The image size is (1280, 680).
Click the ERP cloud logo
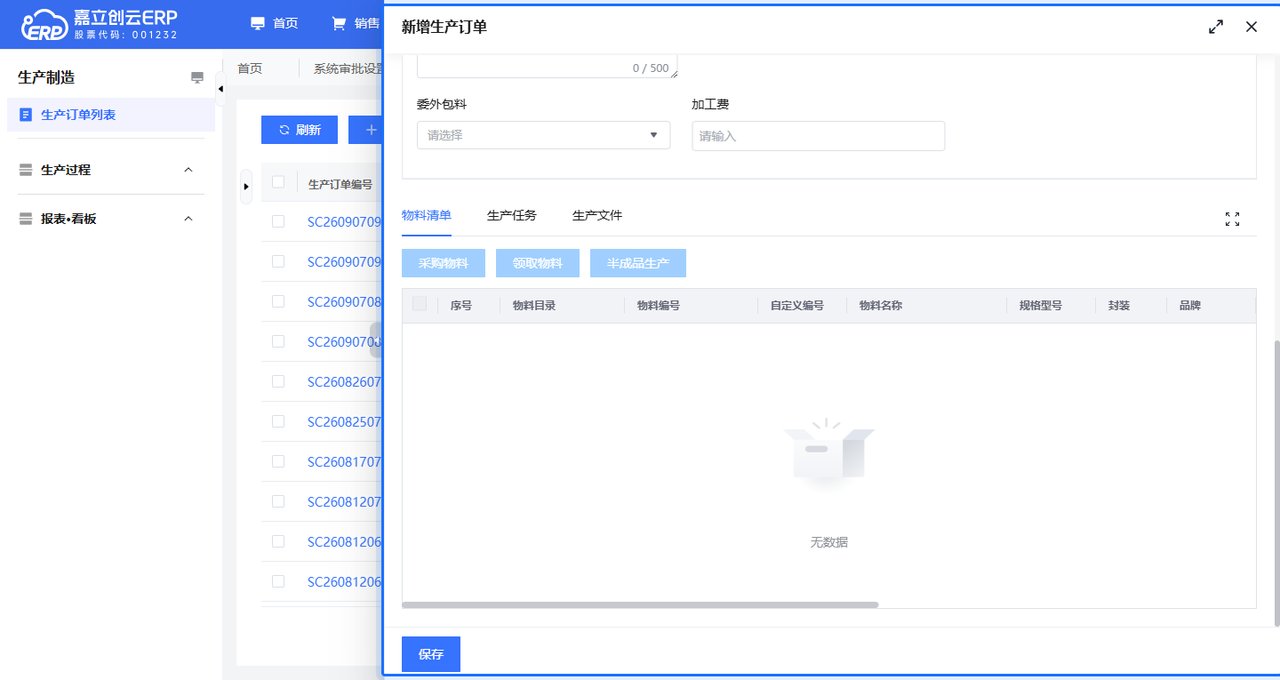[x=44, y=24]
